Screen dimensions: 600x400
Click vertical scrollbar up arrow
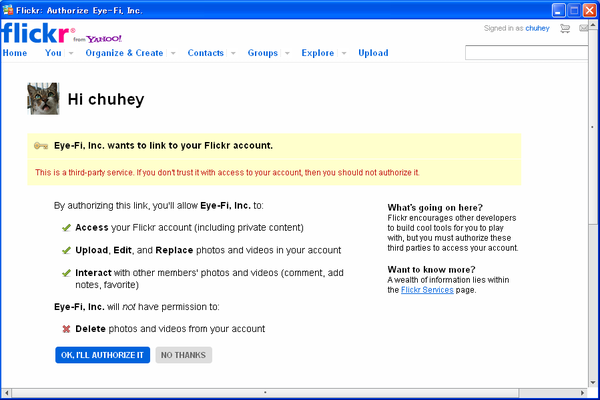[593, 25]
